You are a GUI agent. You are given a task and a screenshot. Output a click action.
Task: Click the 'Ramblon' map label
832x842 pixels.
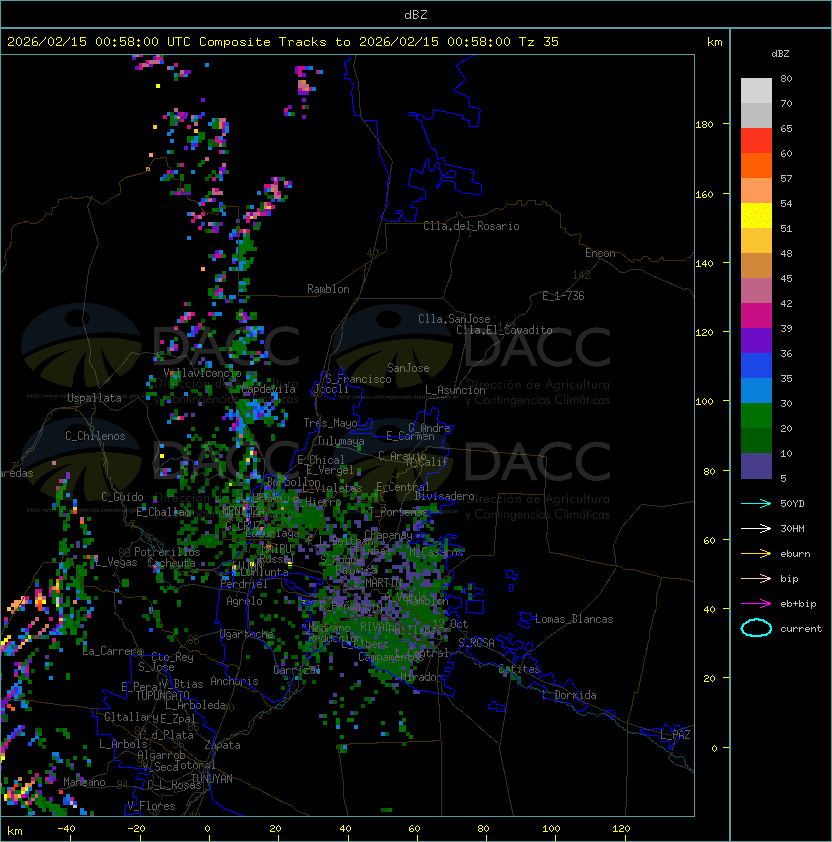pyautogui.click(x=328, y=289)
